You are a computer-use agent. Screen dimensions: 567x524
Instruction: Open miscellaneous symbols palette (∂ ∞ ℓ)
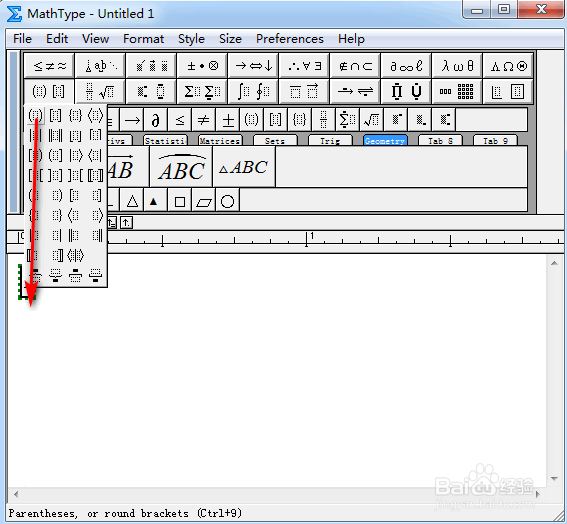tap(406, 66)
